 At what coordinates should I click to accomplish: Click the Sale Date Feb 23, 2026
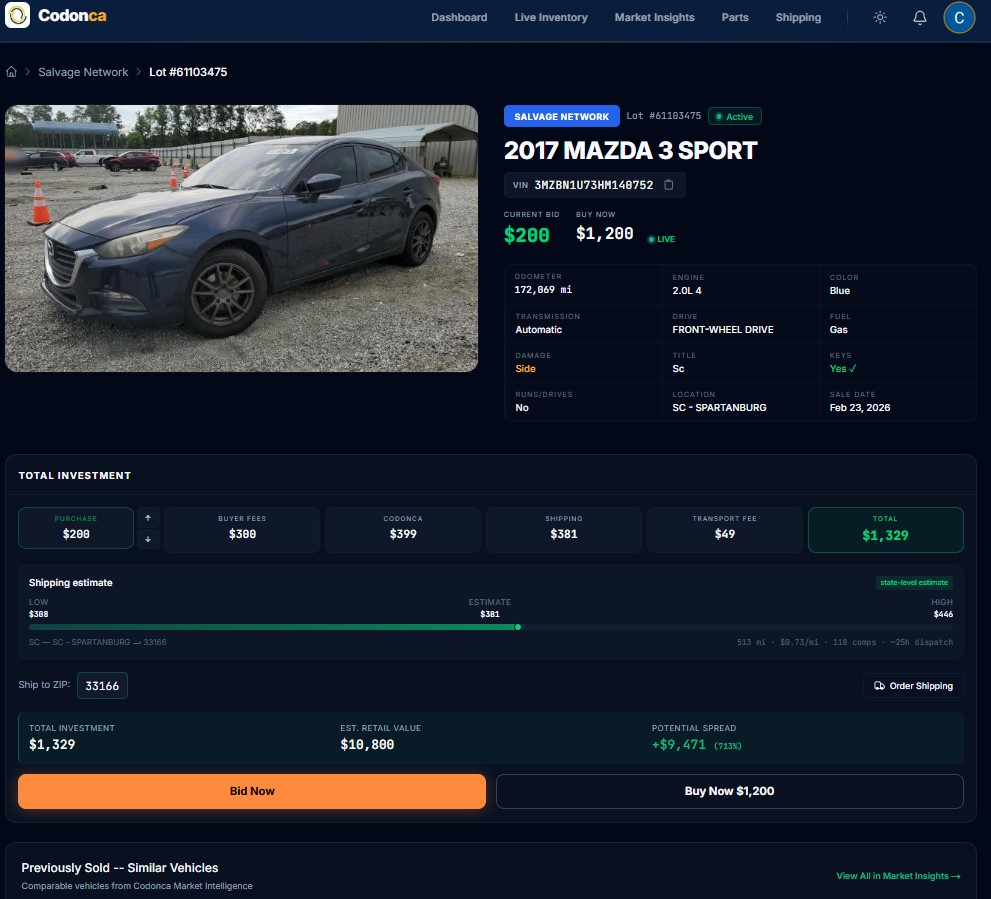pos(860,408)
